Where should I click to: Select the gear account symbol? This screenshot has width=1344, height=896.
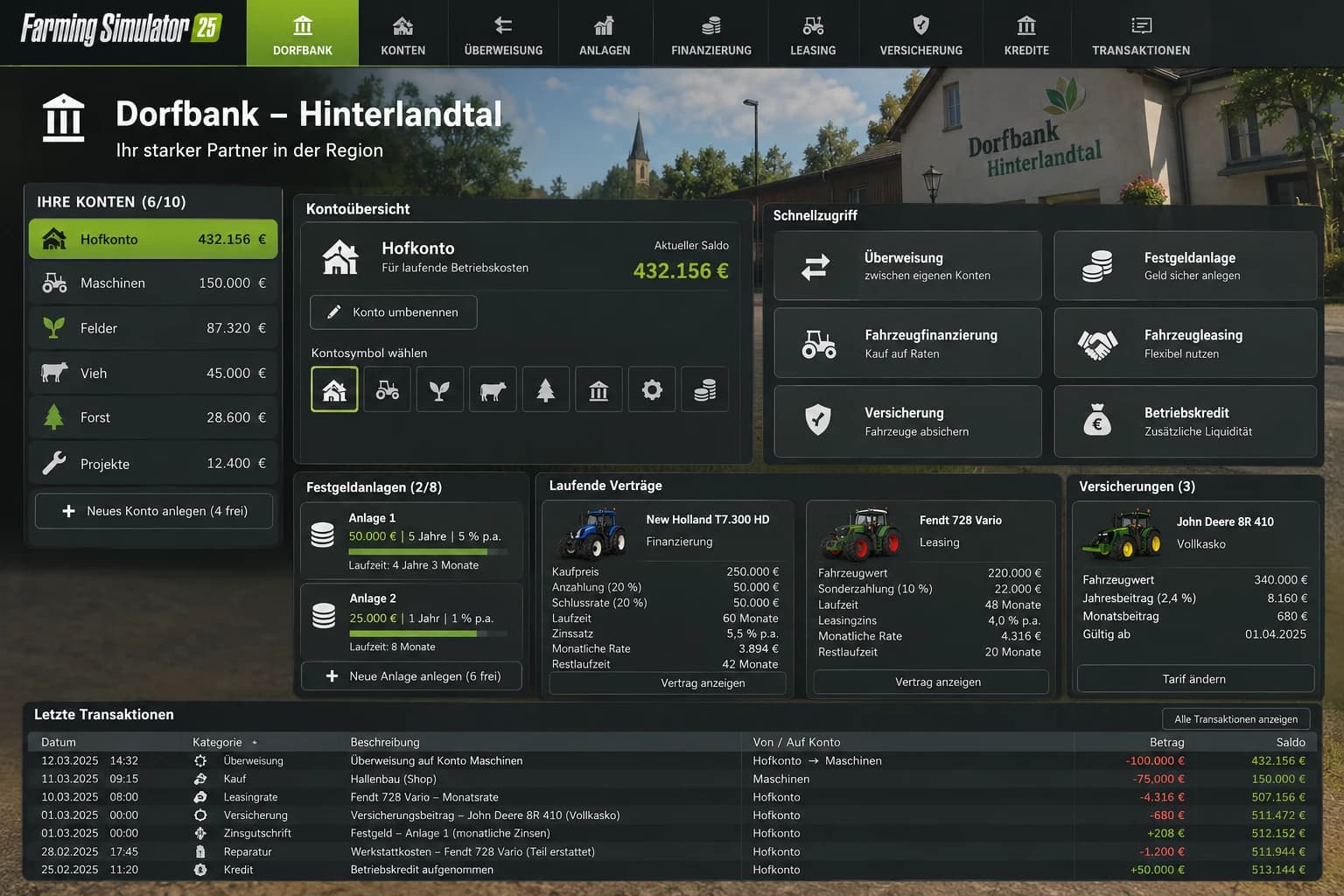click(652, 389)
